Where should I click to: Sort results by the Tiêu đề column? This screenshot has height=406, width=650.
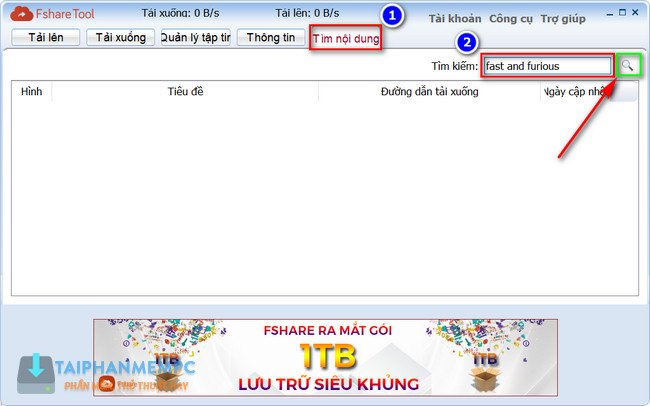coord(185,92)
